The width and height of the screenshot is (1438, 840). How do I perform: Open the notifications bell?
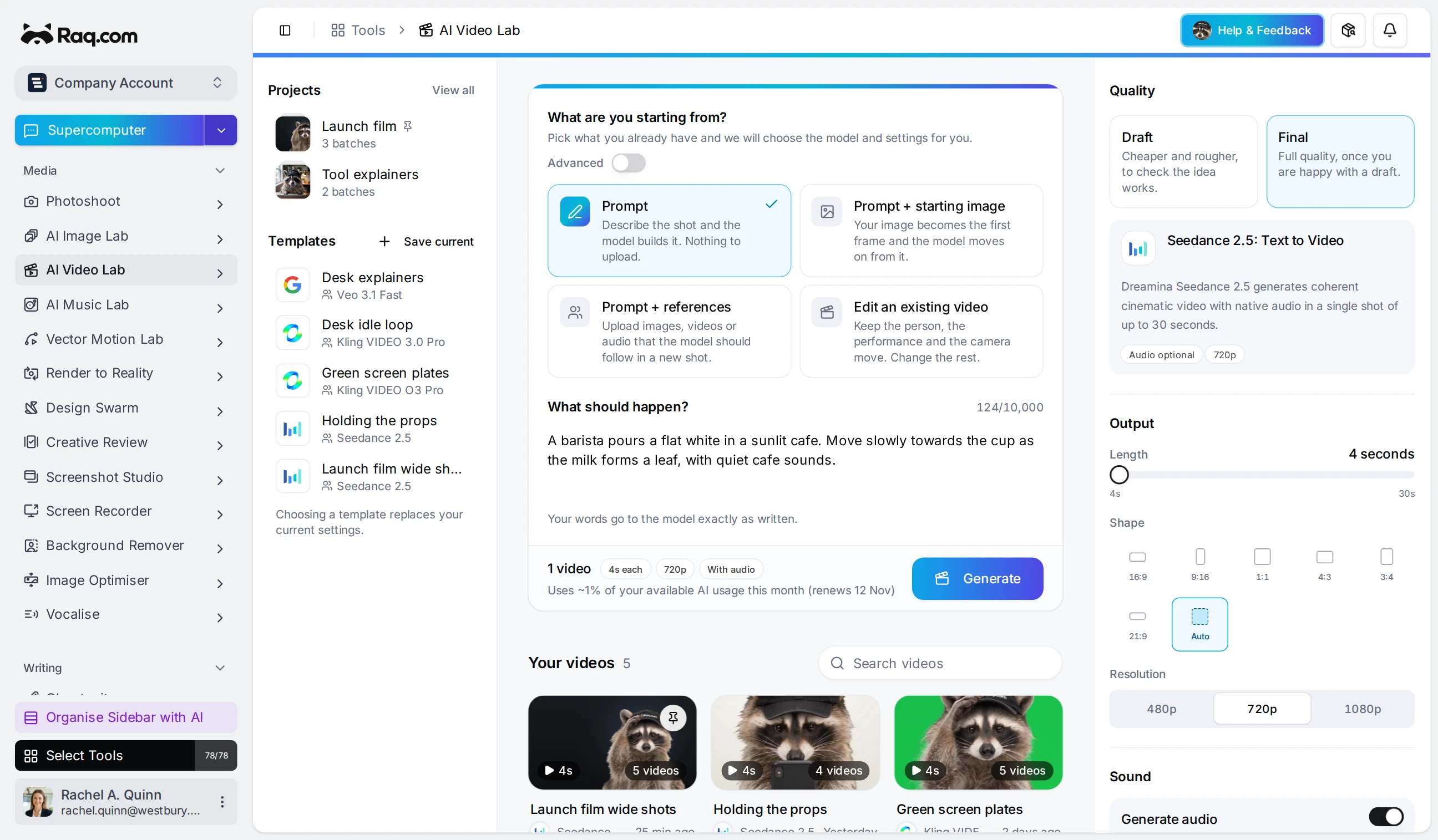tap(1390, 30)
